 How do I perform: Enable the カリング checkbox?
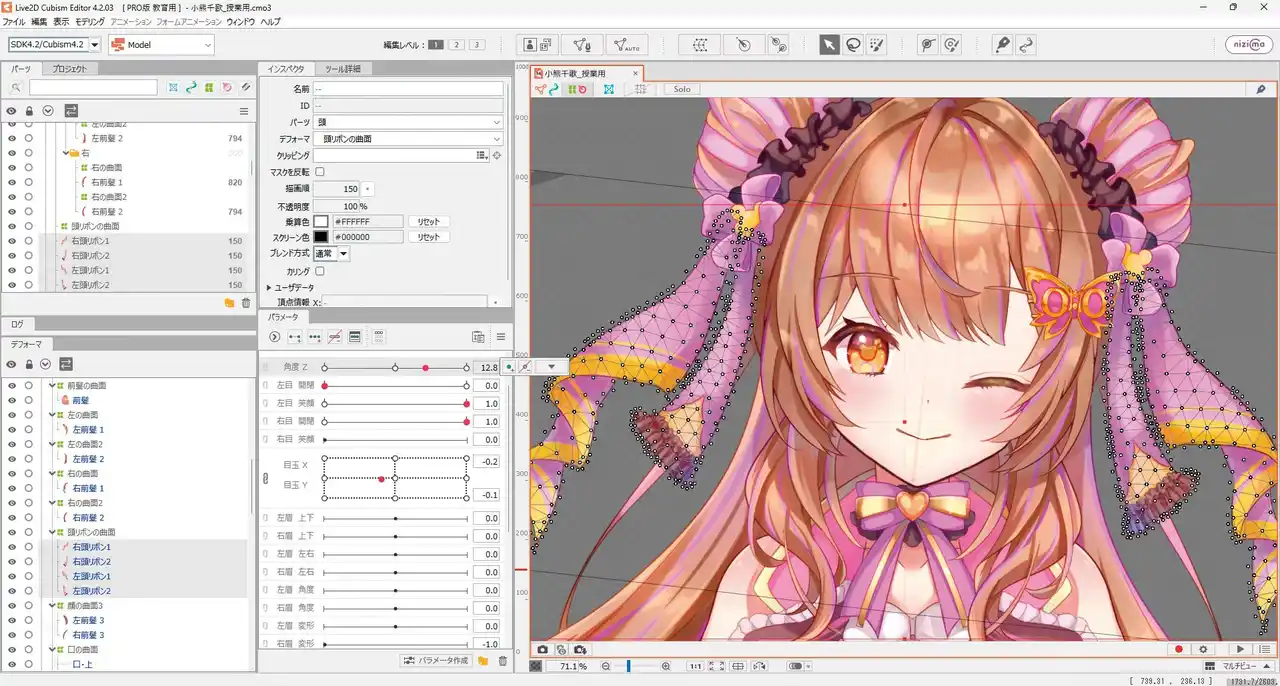pyautogui.click(x=320, y=271)
